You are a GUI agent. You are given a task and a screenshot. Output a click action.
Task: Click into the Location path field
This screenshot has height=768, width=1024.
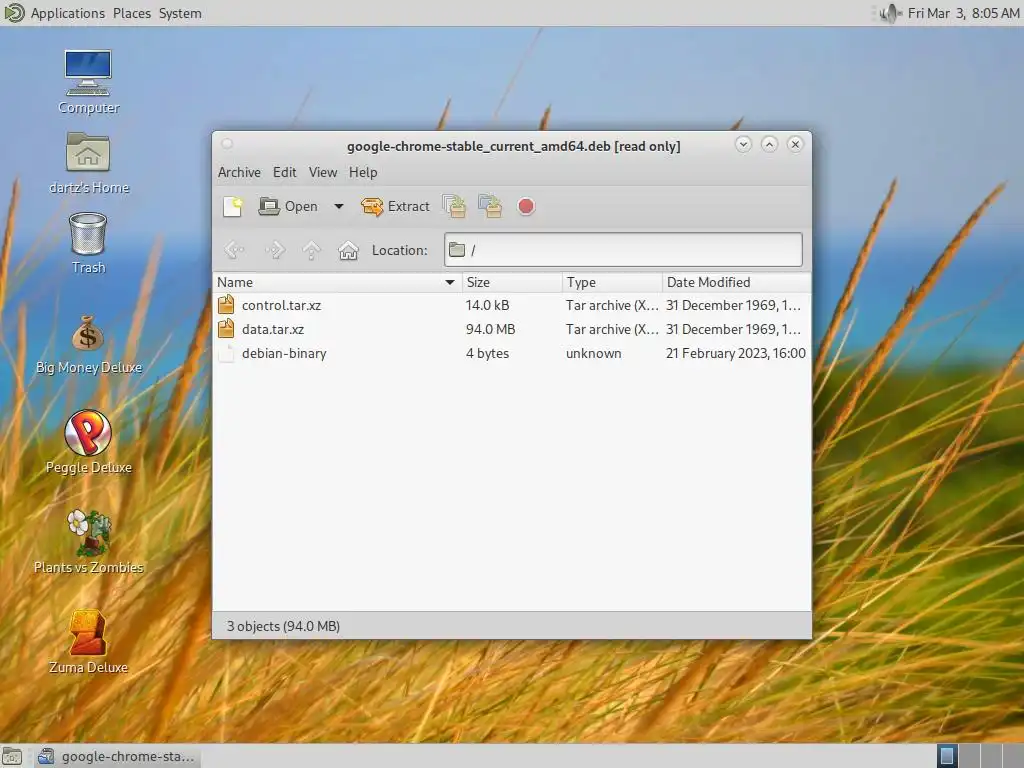[x=623, y=249]
